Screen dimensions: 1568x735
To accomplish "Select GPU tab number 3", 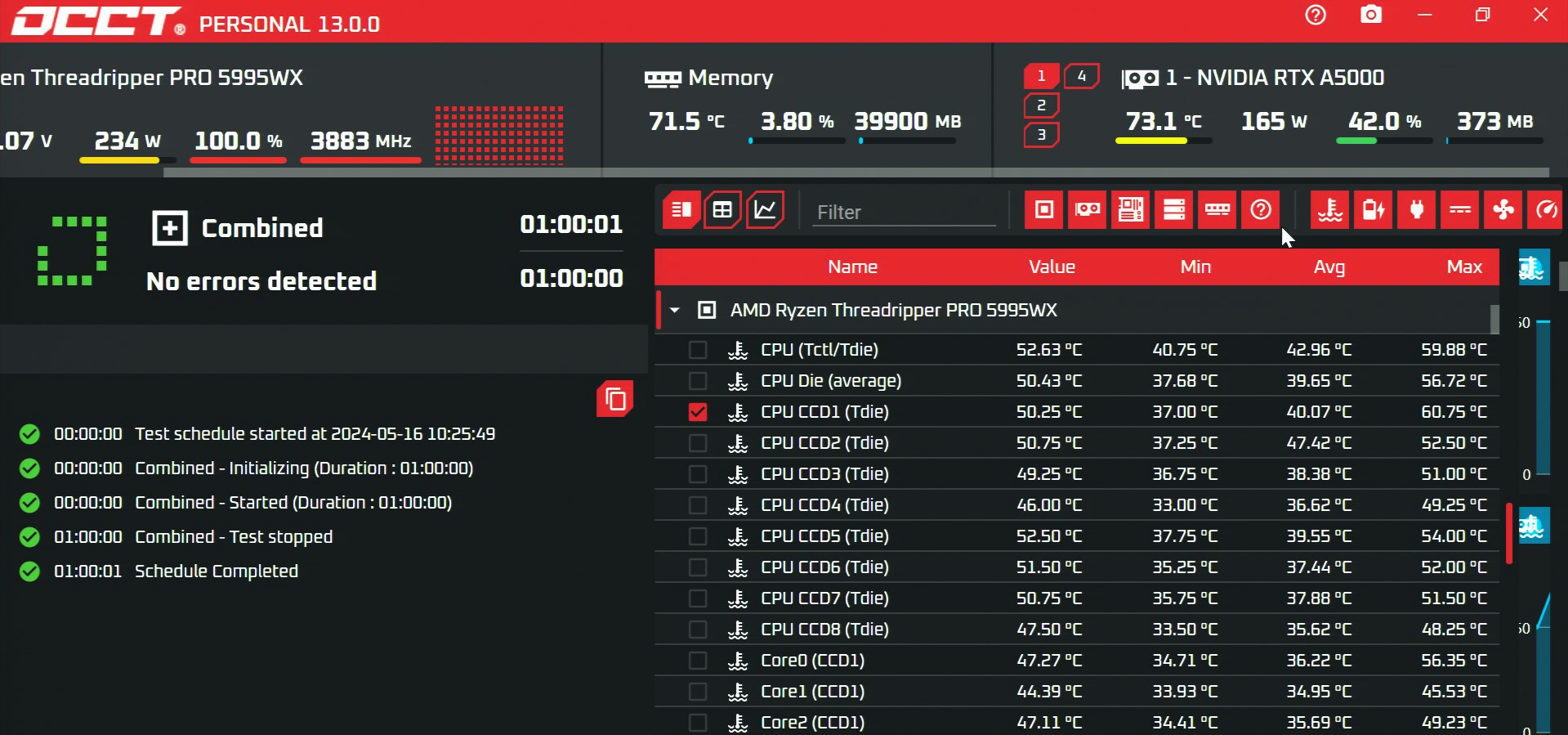I will (1042, 135).
